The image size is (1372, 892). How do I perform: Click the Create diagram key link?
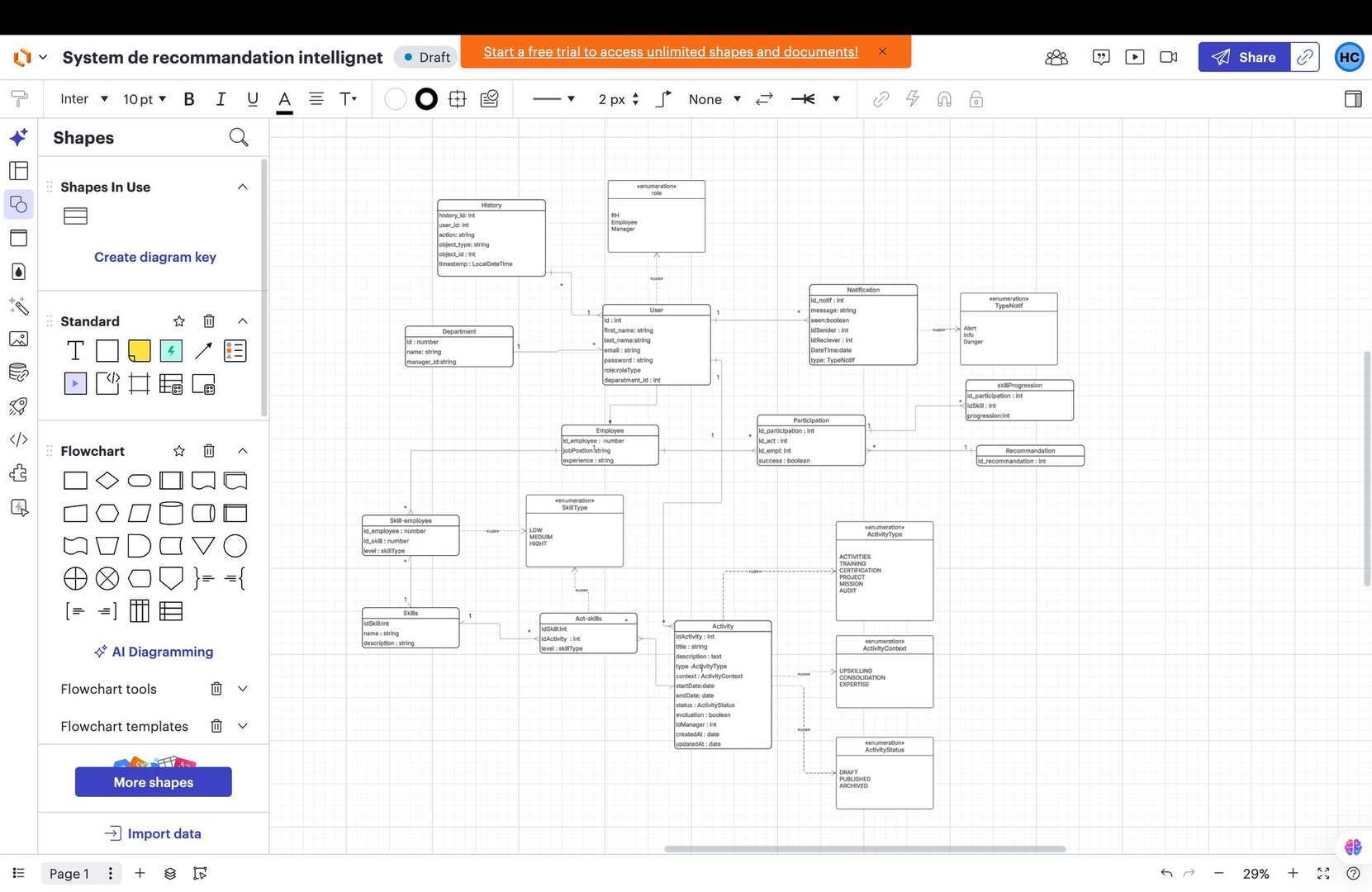pyautogui.click(x=155, y=257)
